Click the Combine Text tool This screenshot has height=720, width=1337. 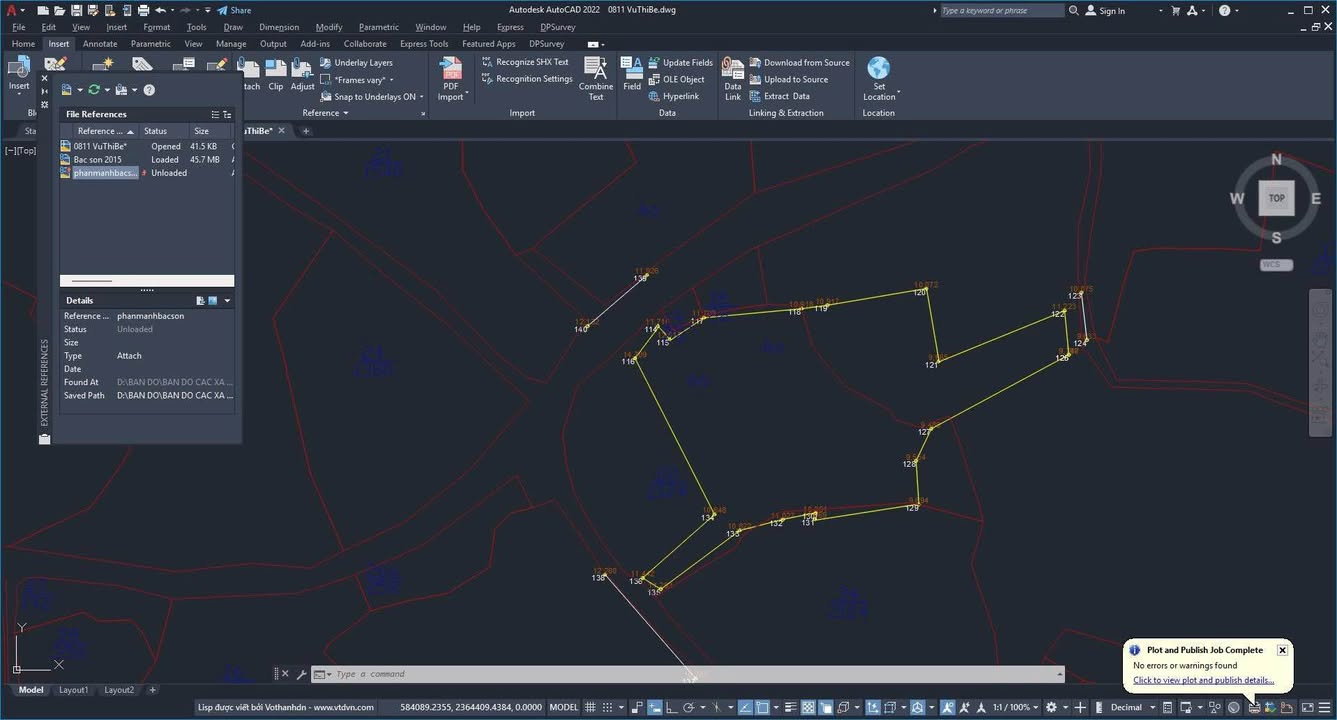[596, 70]
